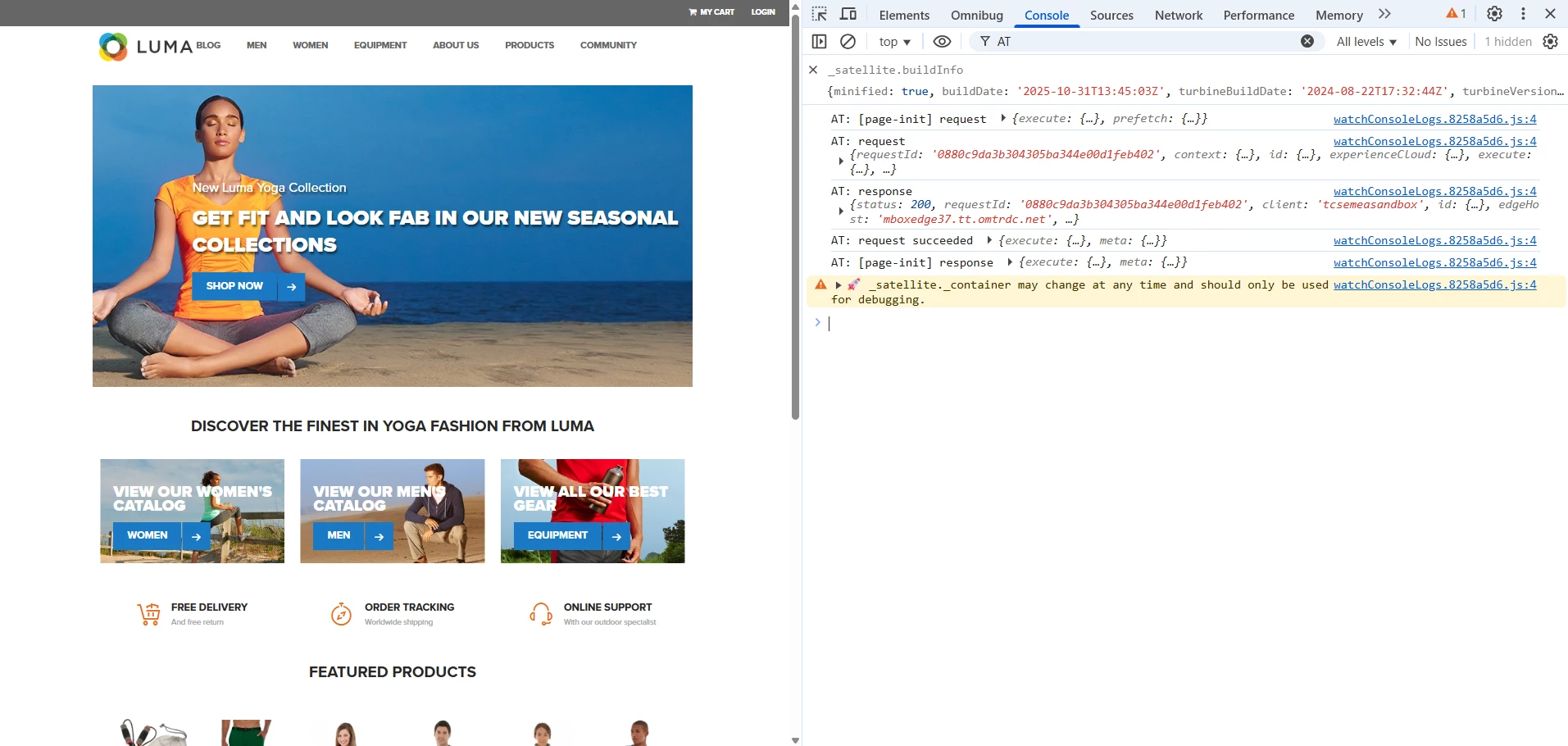1568x746 pixels.
Task: Clear the console icon
Action: point(848,41)
